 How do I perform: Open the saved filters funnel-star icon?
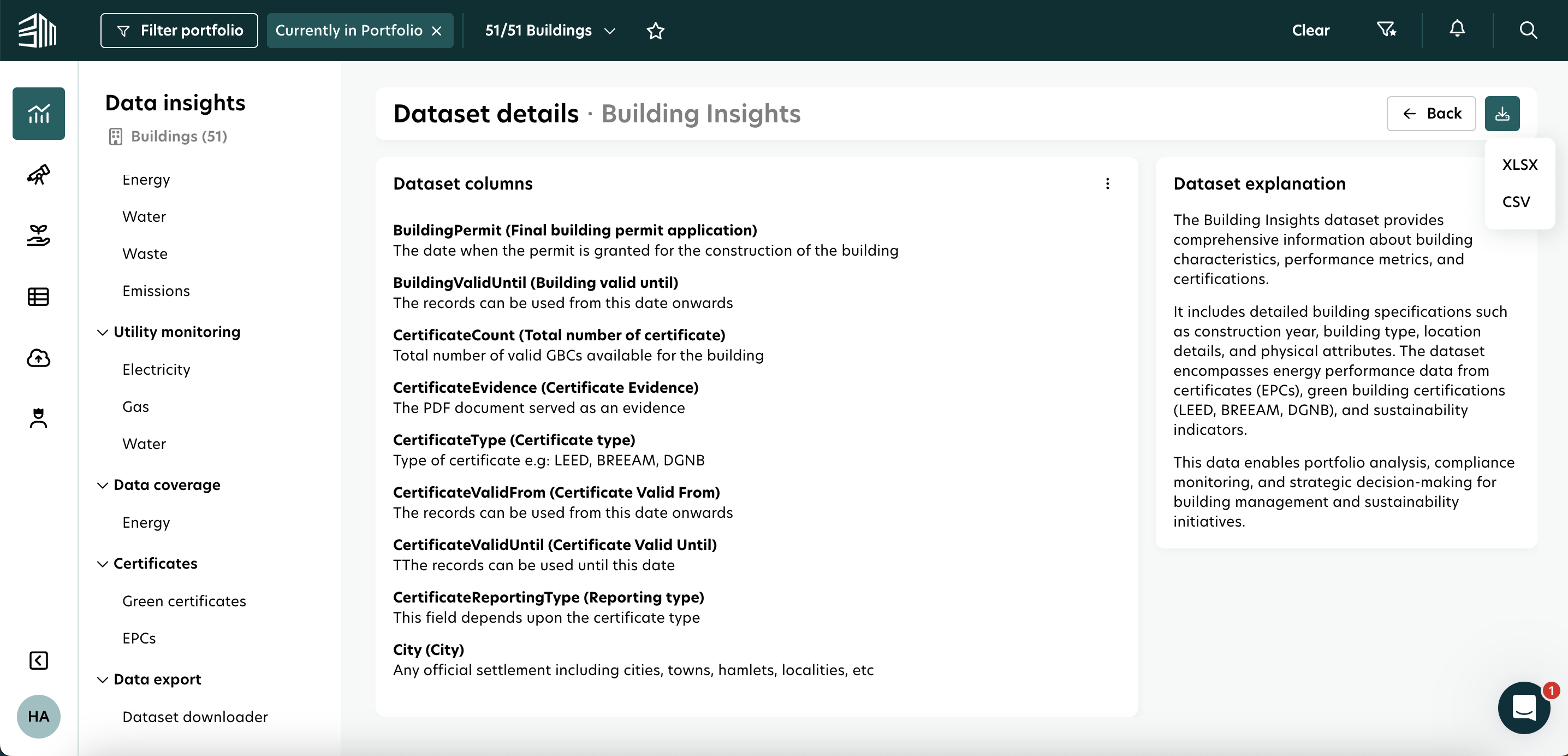[x=1386, y=29]
